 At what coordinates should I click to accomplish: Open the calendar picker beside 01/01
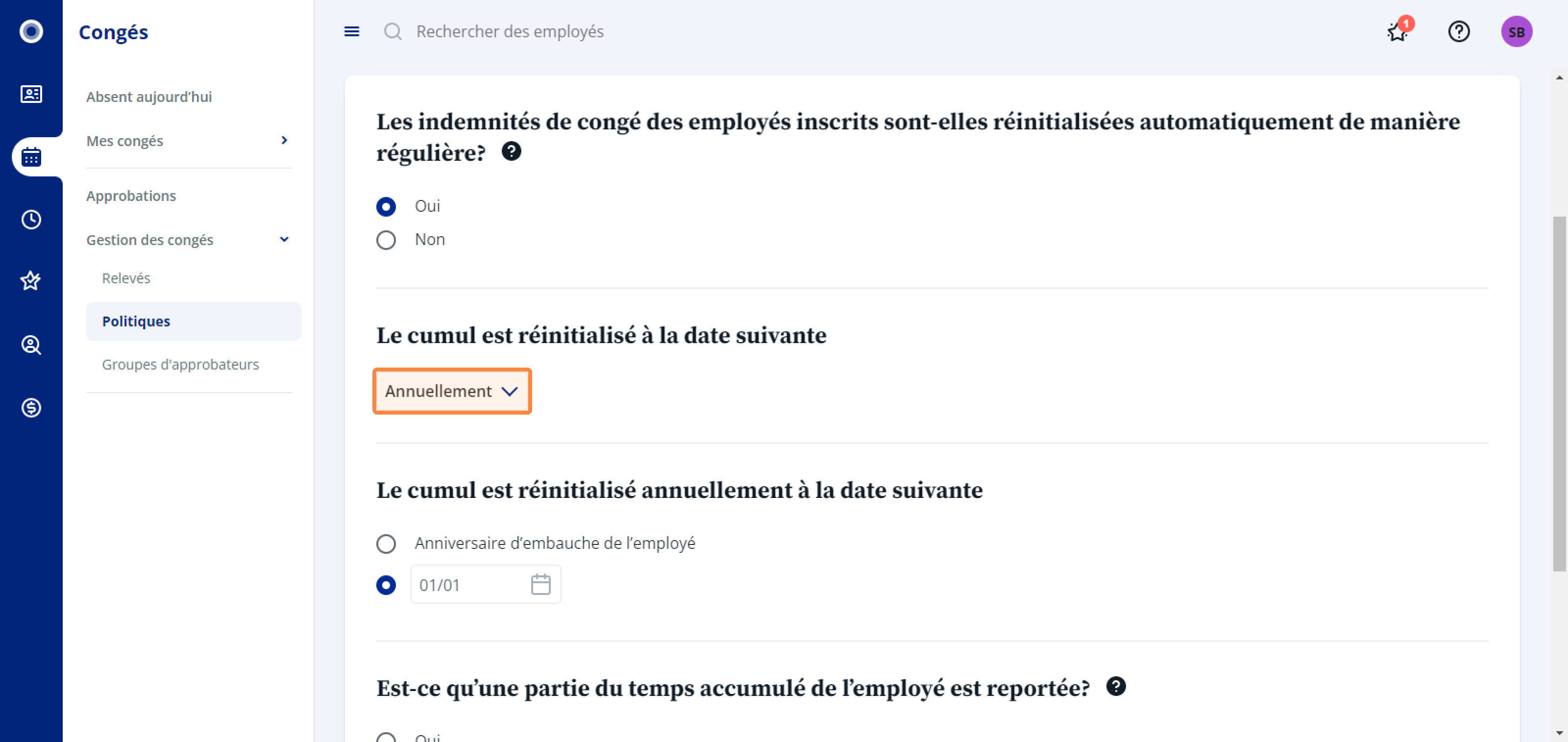click(x=540, y=584)
